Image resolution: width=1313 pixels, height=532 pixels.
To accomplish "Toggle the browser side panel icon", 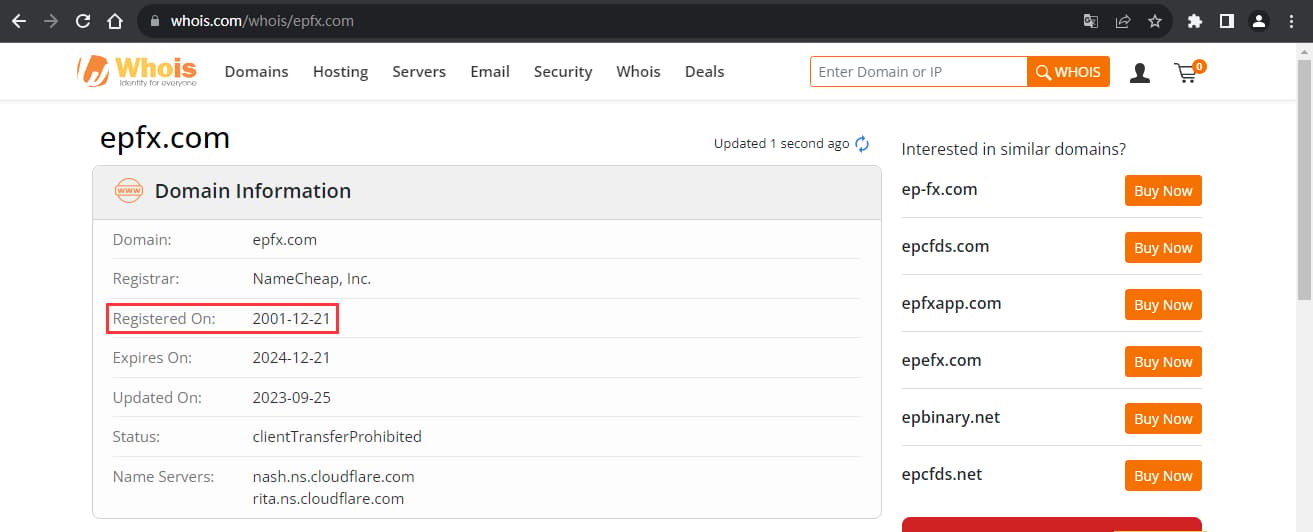I will [x=1226, y=20].
